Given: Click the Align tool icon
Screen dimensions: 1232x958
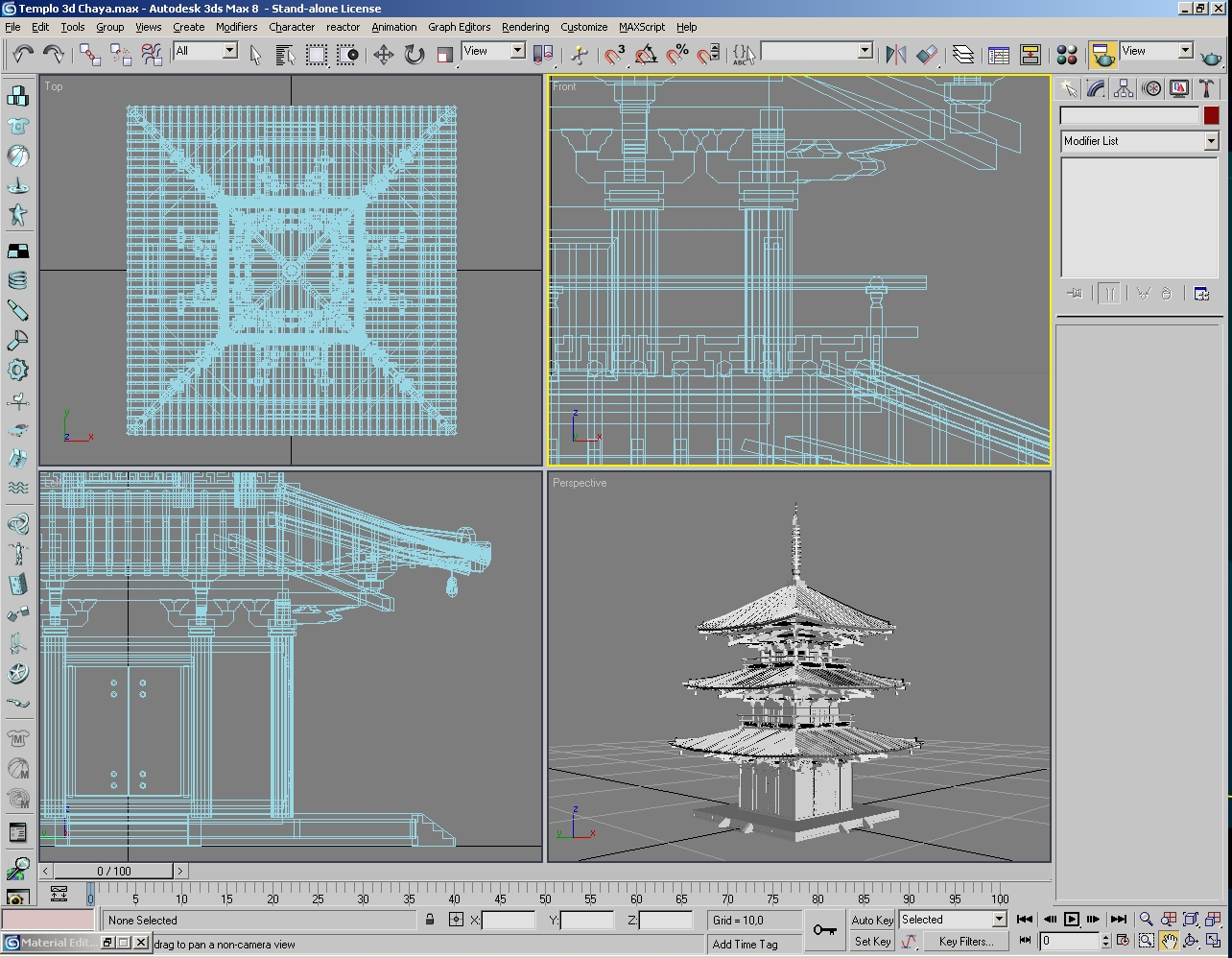Looking at the screenshot, I should pos(927,54).
